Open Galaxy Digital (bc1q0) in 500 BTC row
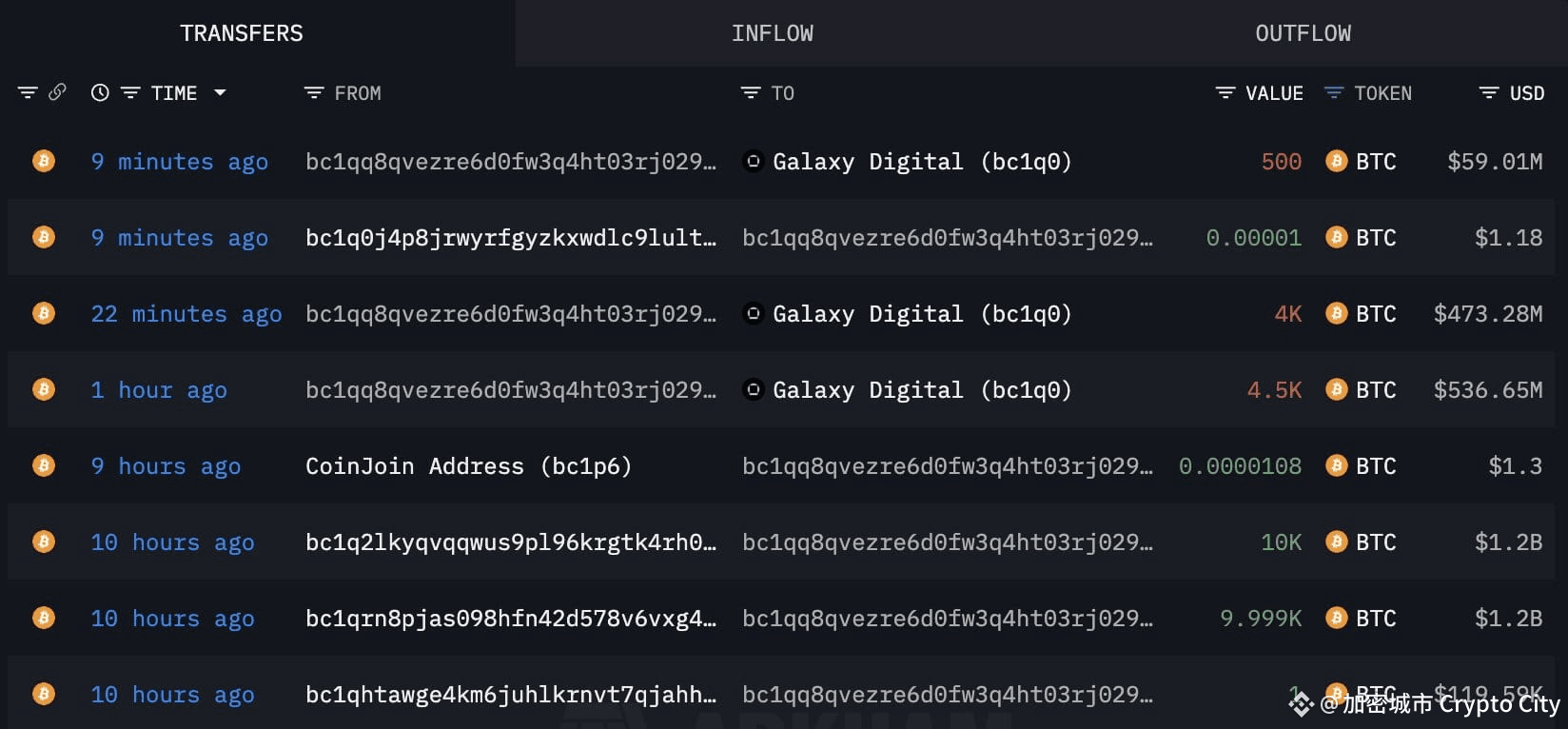 coord(922,162)
